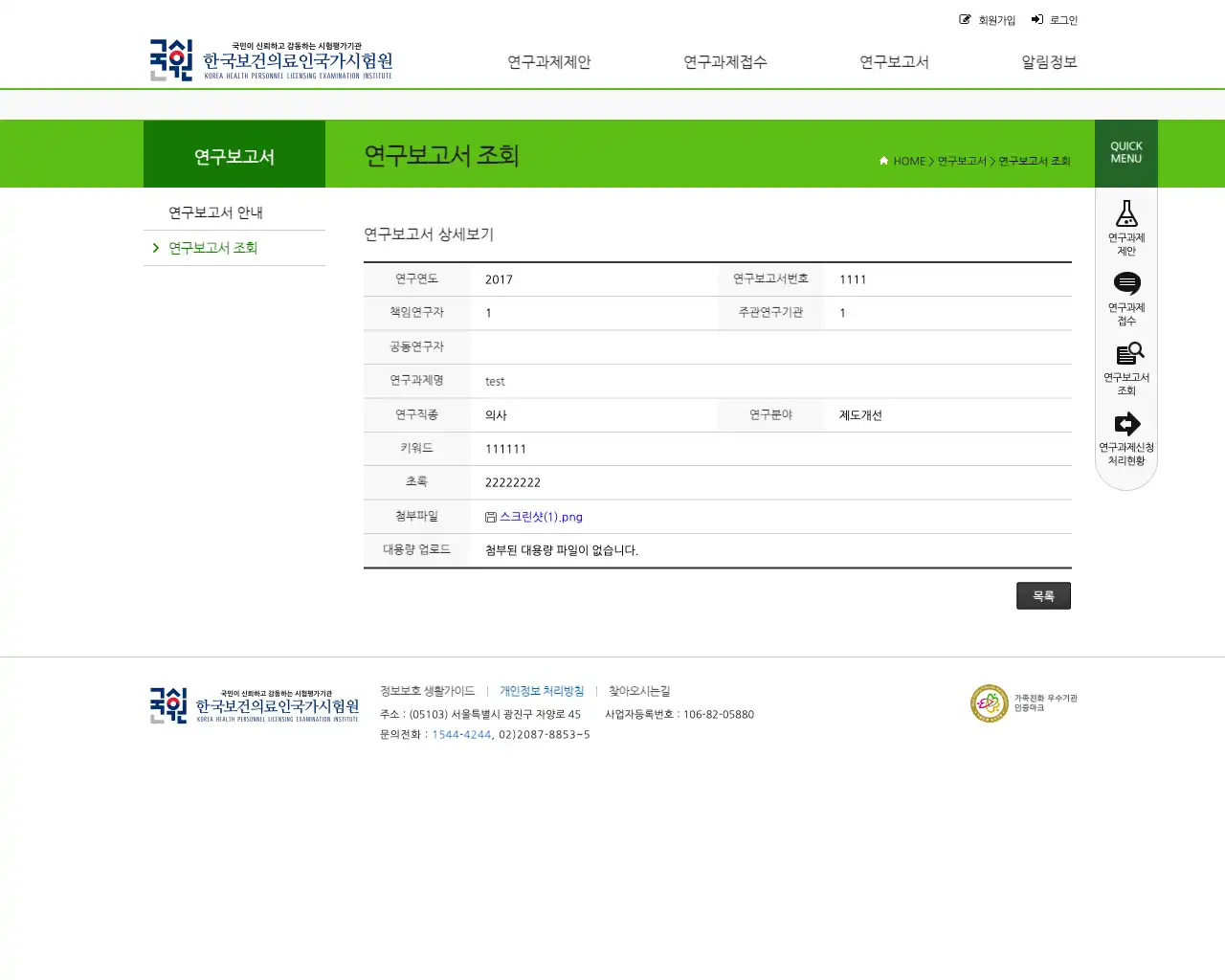Select 연구보고서 안내 in side menu
This screenshot has width=1225, height=980.
[215, 212]
